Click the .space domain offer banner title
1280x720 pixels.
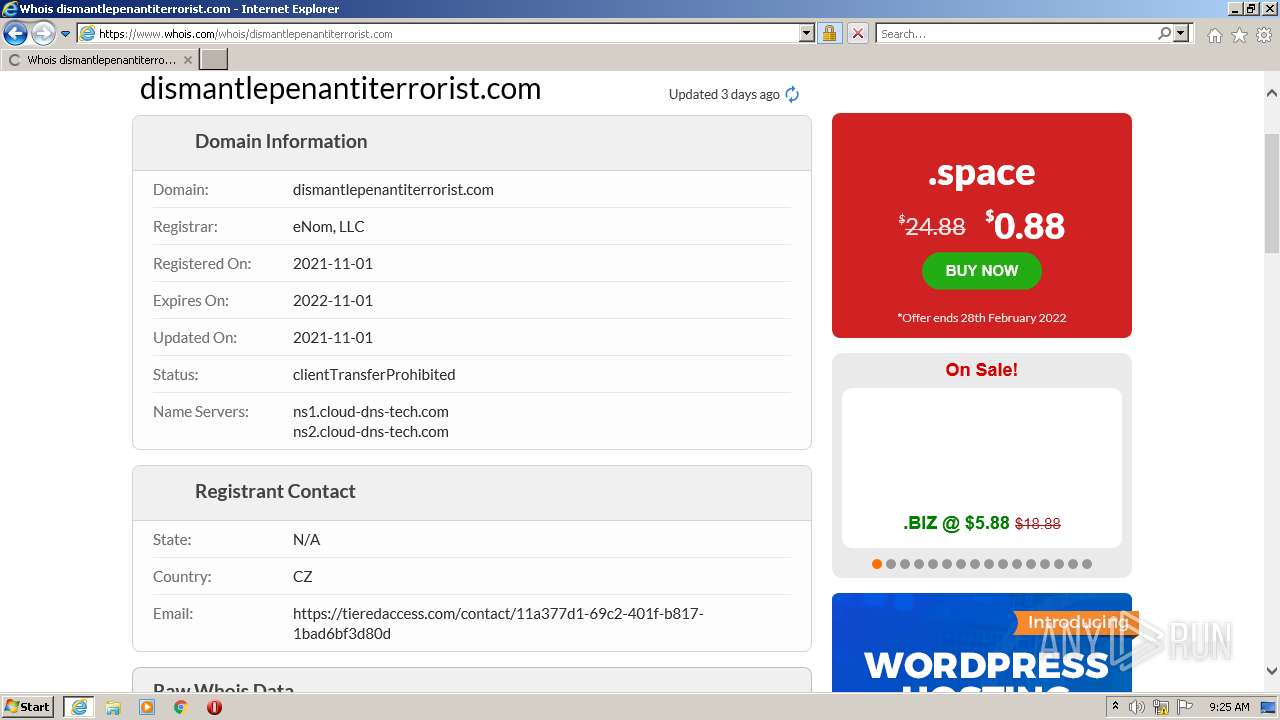coord(981,173)
